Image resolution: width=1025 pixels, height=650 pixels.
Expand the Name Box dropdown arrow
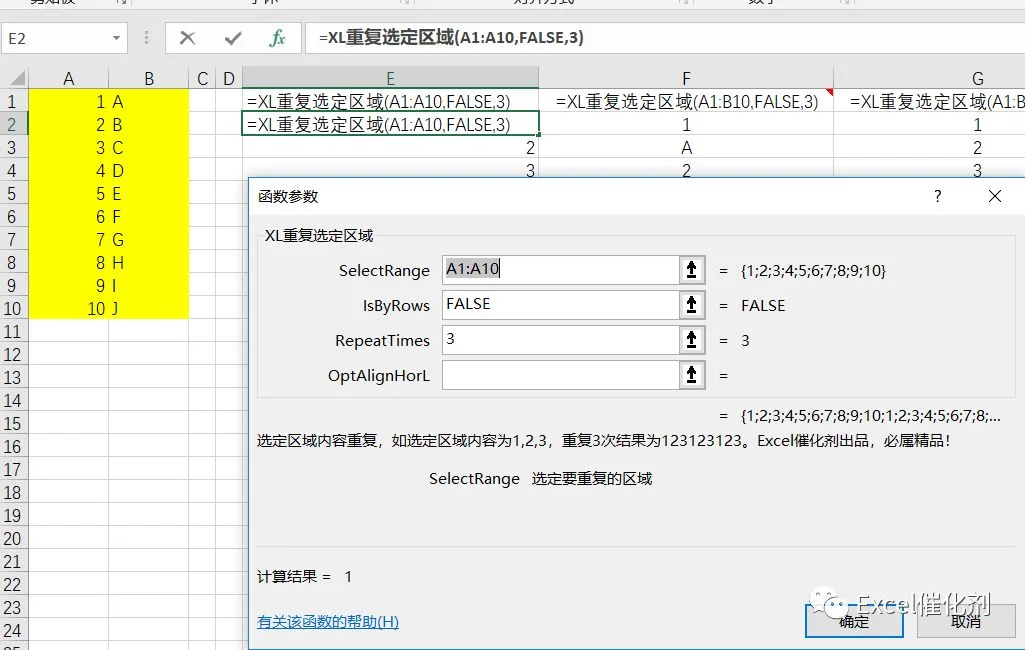pos(116,38)
